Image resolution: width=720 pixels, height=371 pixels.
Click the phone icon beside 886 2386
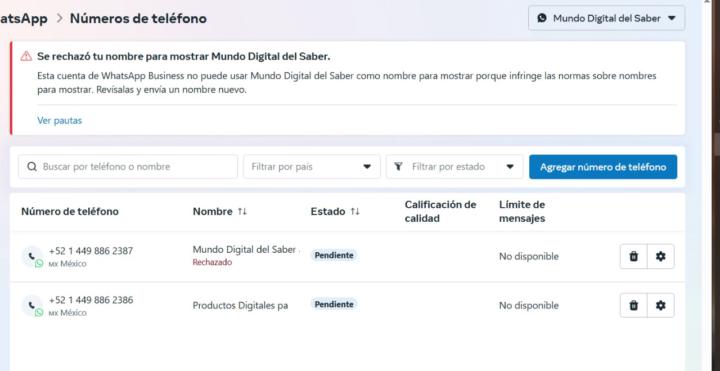32,305
